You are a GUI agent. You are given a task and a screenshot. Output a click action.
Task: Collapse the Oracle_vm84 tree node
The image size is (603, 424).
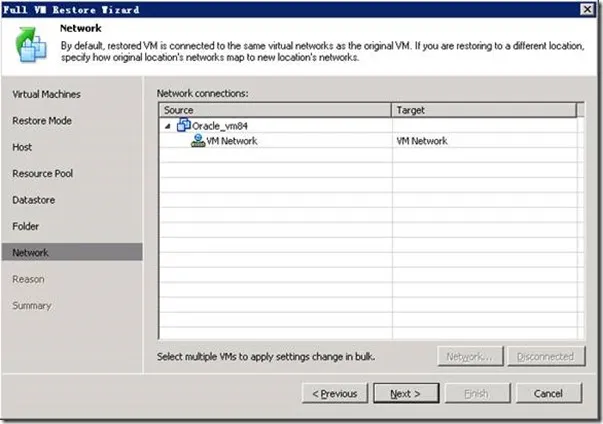167,126
